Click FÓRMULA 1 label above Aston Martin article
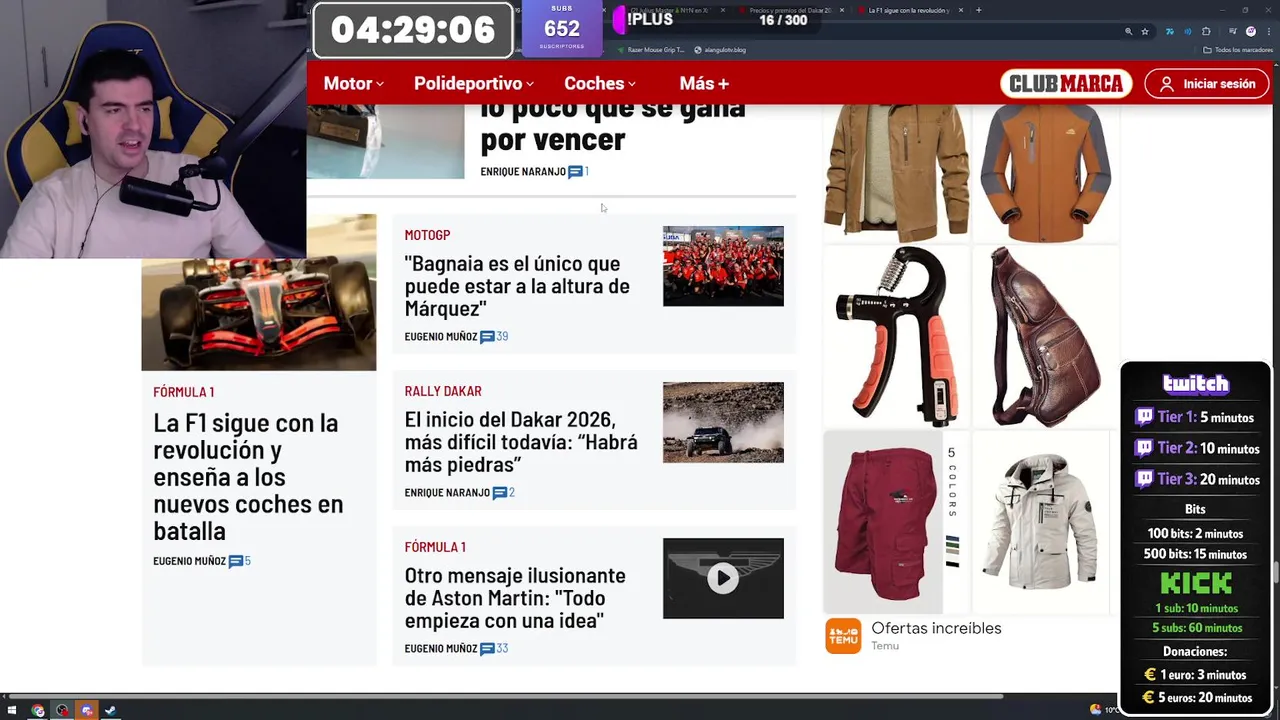Viewport: 1280px width, 720px height. click(435, 547)
